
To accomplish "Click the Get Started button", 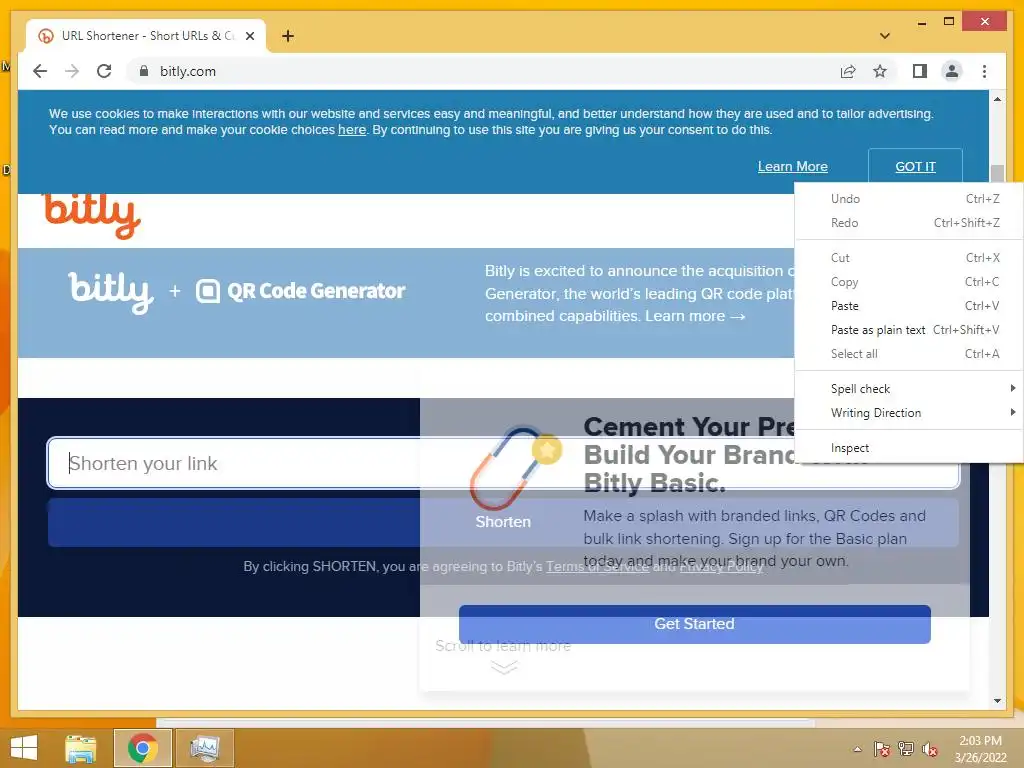I will (x=694, y=624).
